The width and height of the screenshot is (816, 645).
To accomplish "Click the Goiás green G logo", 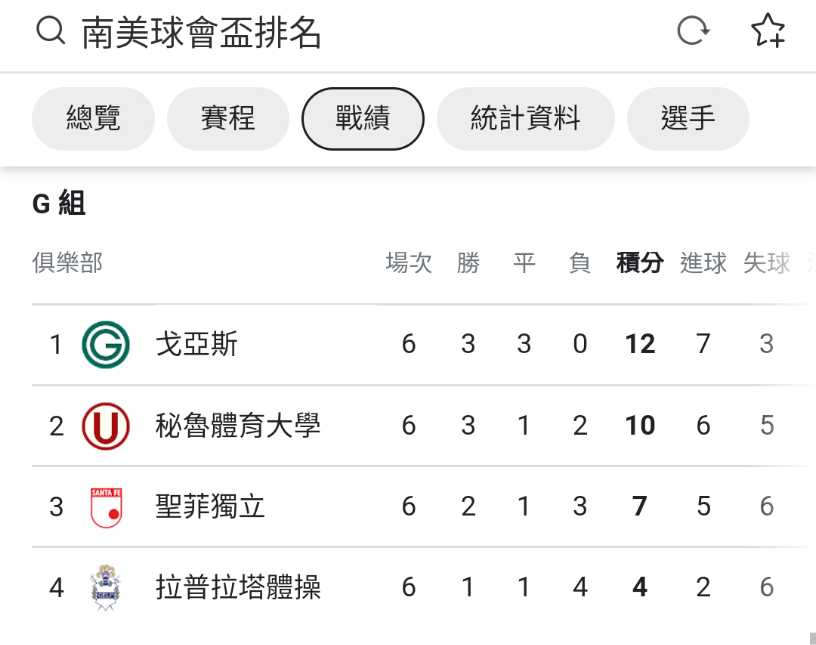I will 105,345.
